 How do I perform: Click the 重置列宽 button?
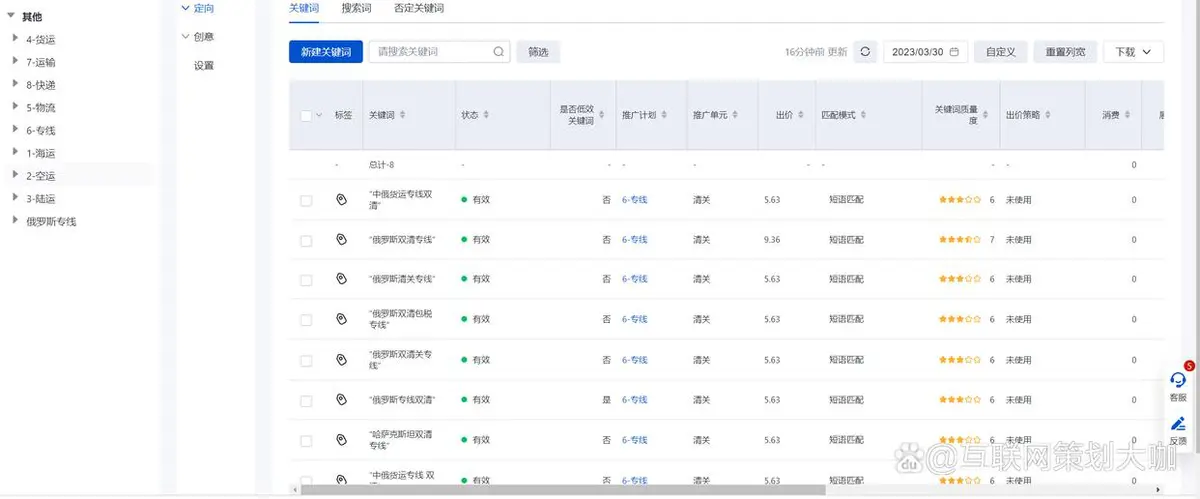click(x=1066, y=52)
